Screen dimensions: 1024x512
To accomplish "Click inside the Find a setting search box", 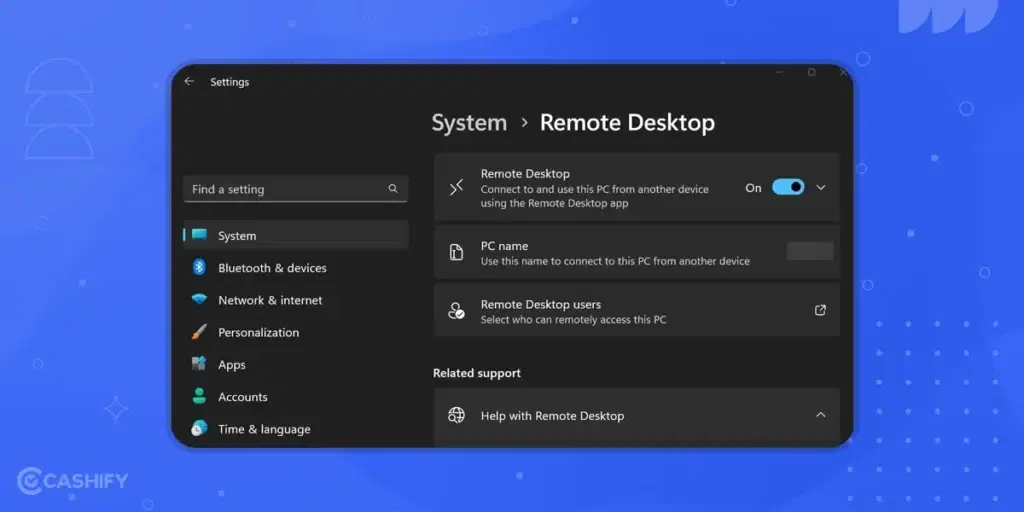I will (x=295, y=189).
